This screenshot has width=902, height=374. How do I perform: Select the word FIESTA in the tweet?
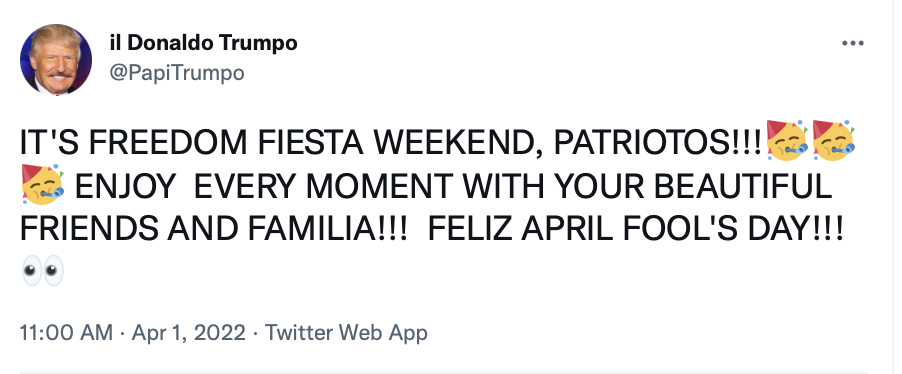tap(311, 143)
